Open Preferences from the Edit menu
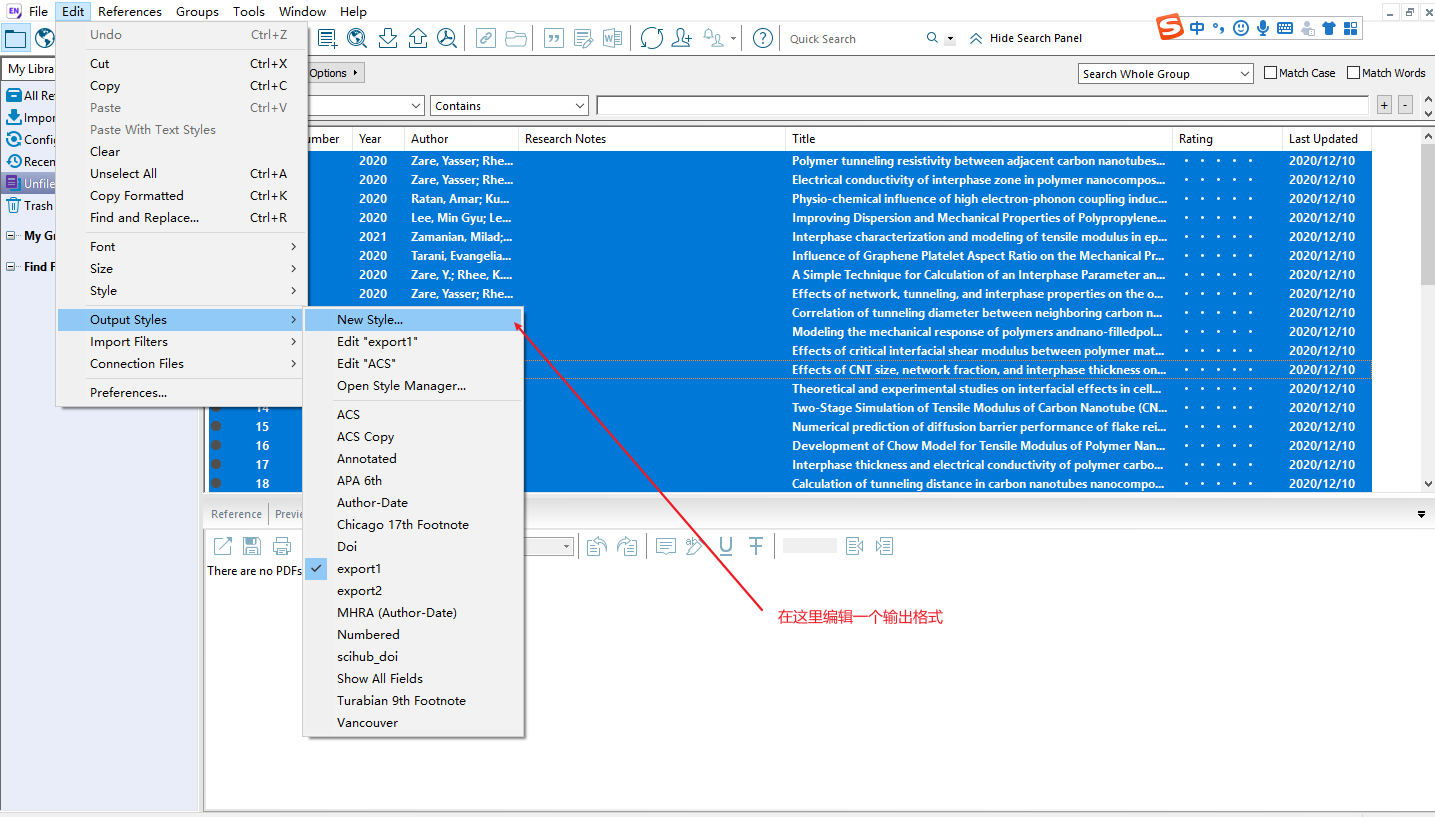1435x817 pixels. (x=128, y=393)
